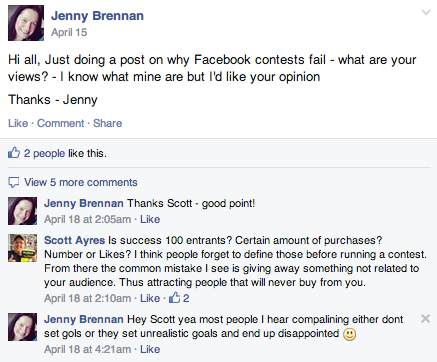Click Comment under the main post
The image size is (437, 362).
pos(60,123)
